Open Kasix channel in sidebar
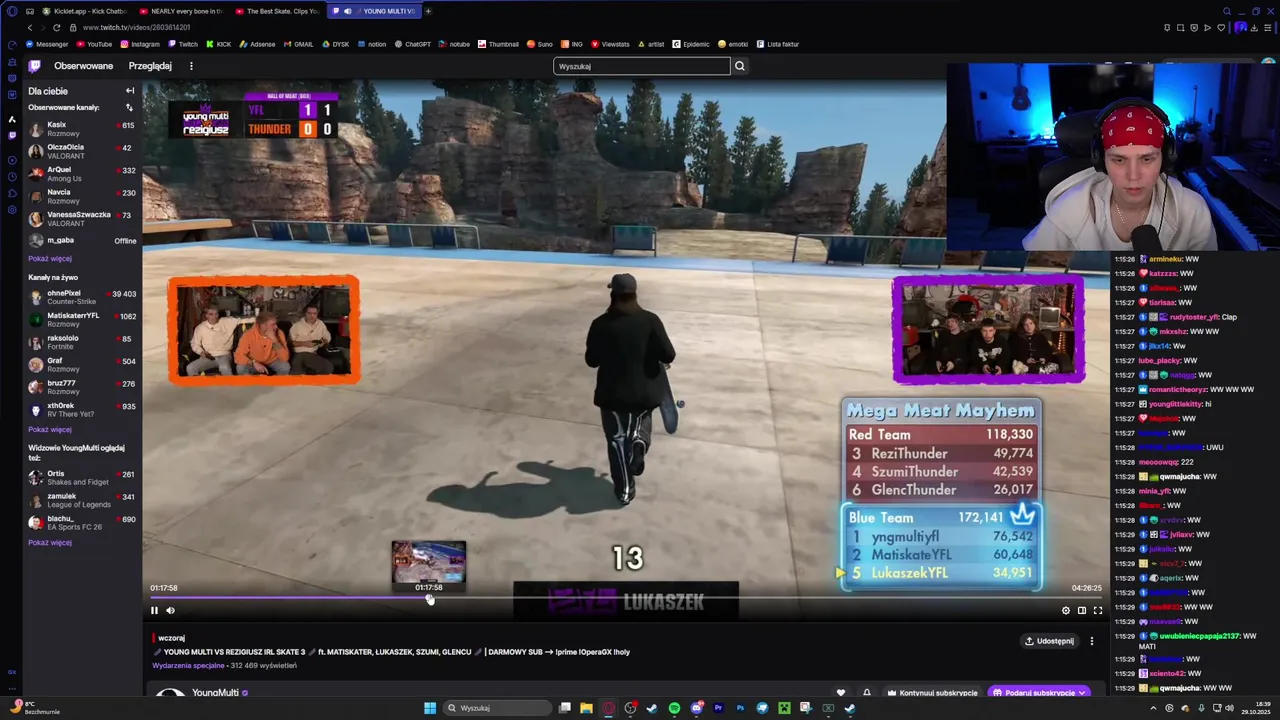Image resolution: width=1280 pixels, height=720 pixels. point(82,129)
